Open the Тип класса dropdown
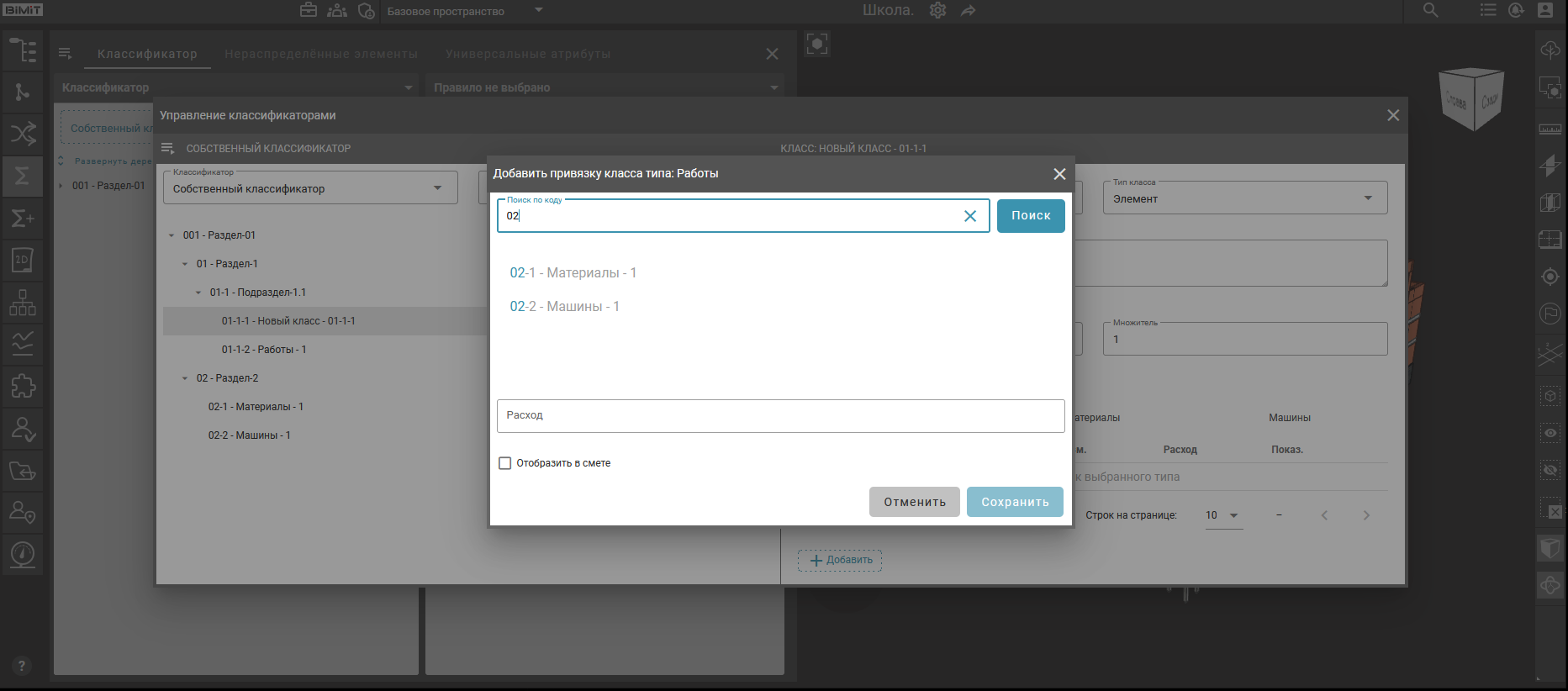 tap(1243, 198)
